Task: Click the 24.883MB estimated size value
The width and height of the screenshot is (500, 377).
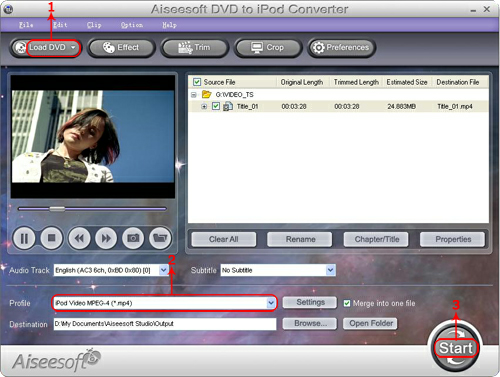Action: (401, 107)
